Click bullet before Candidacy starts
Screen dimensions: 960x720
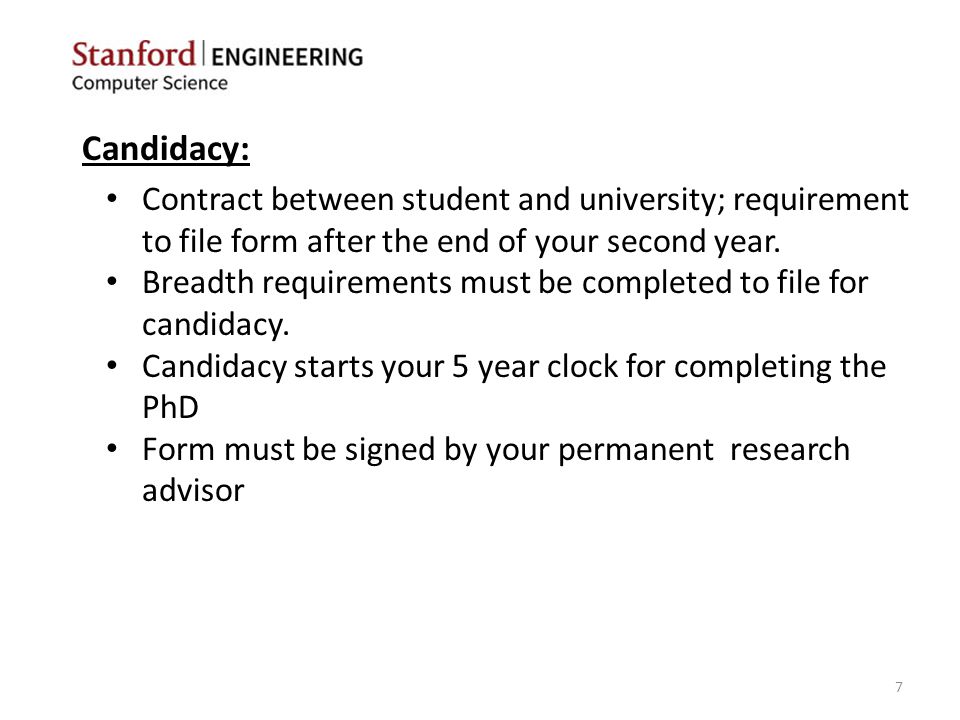(111, 366)
